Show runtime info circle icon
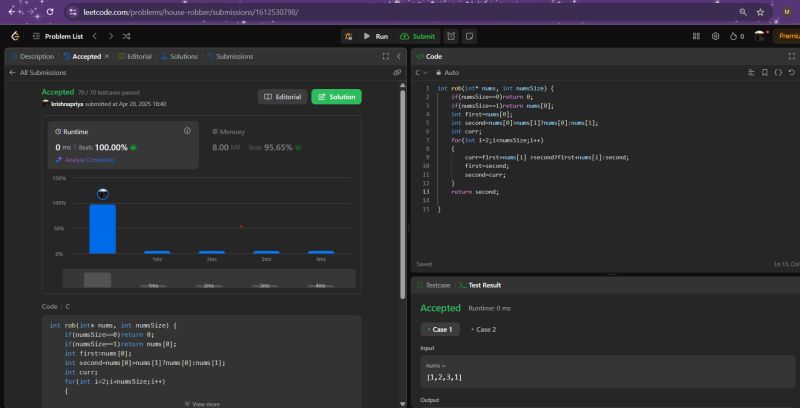800x408 pixels. [187, 131]
